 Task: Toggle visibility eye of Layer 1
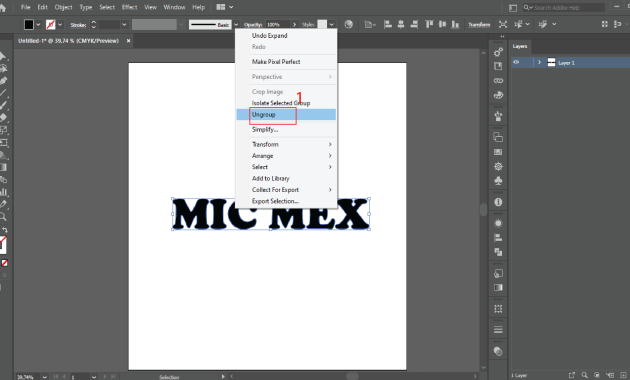coord(516,62)
